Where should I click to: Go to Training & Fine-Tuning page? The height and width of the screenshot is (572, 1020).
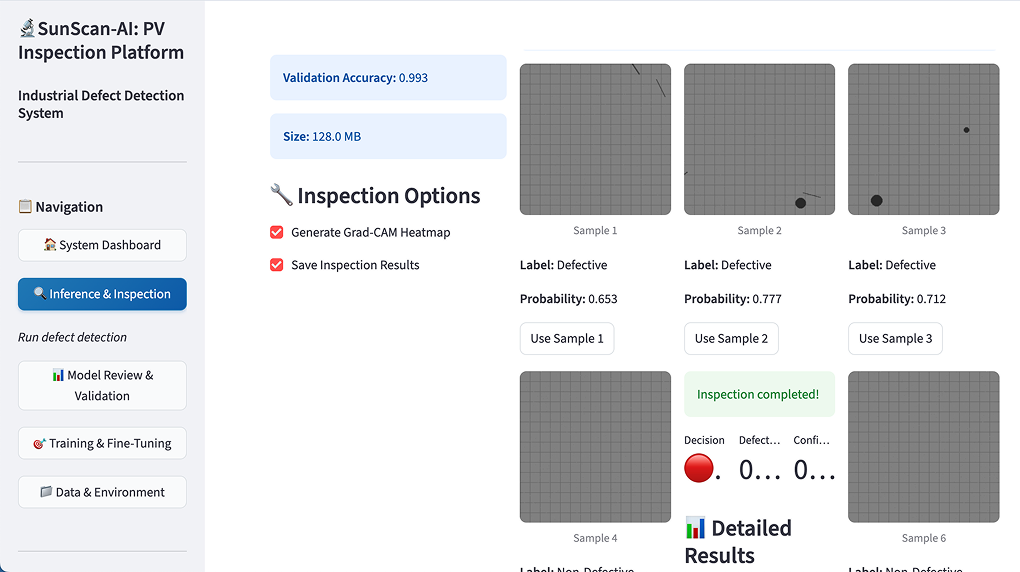102,443
